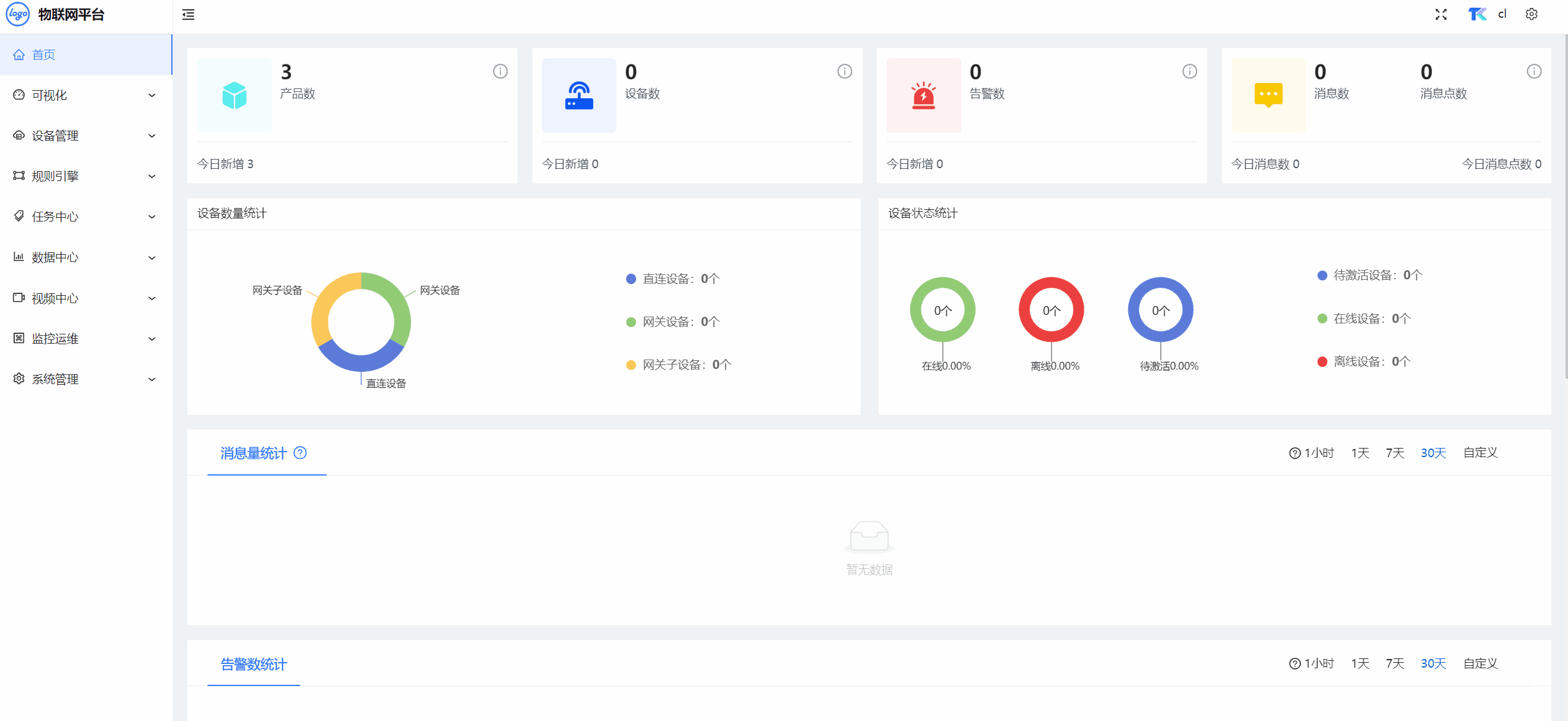Click the red alarm siren icon
1568x721 pixels.
click(923, 96)
